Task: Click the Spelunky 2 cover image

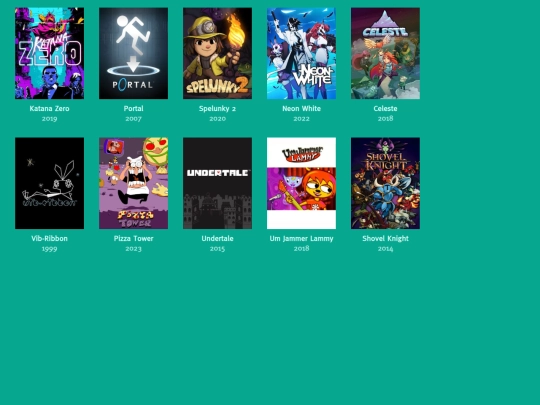Action: (x=217, y=53)
